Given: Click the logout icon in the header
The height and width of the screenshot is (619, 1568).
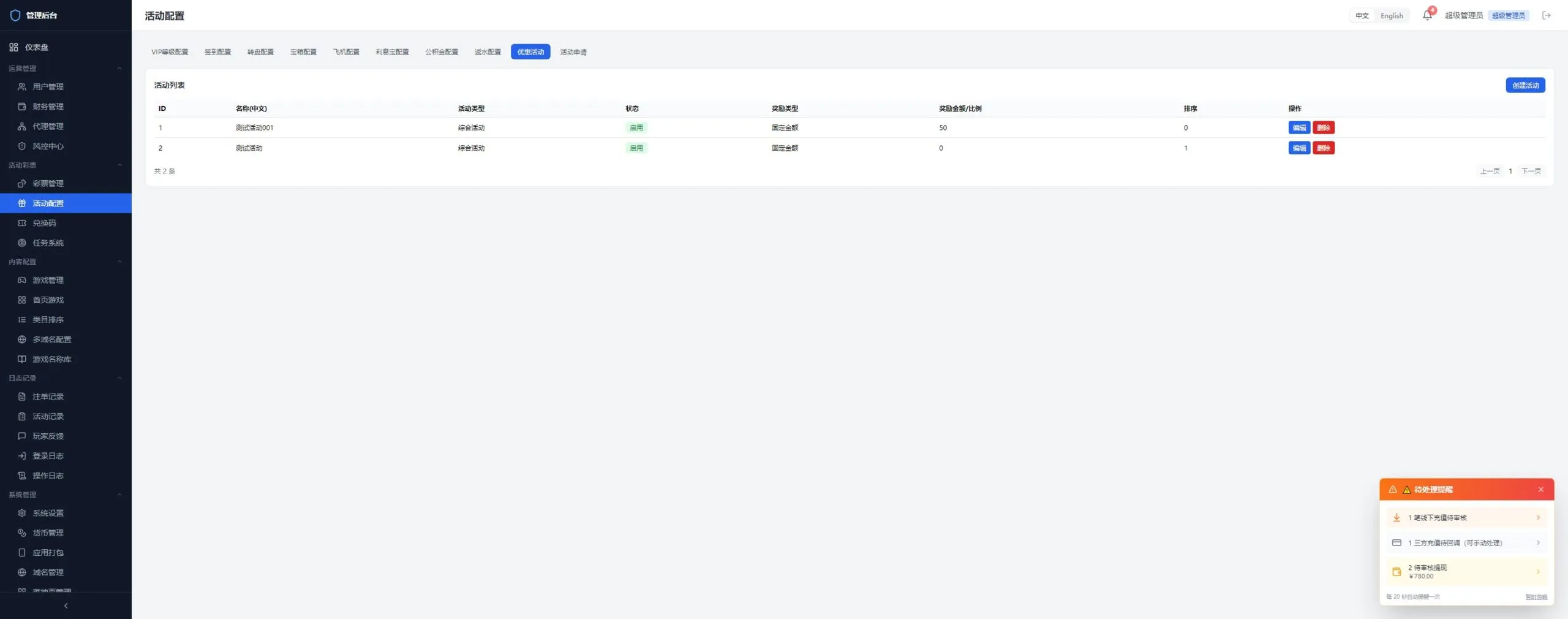Looking at the screenshot, I should (x=1547, y=15).
